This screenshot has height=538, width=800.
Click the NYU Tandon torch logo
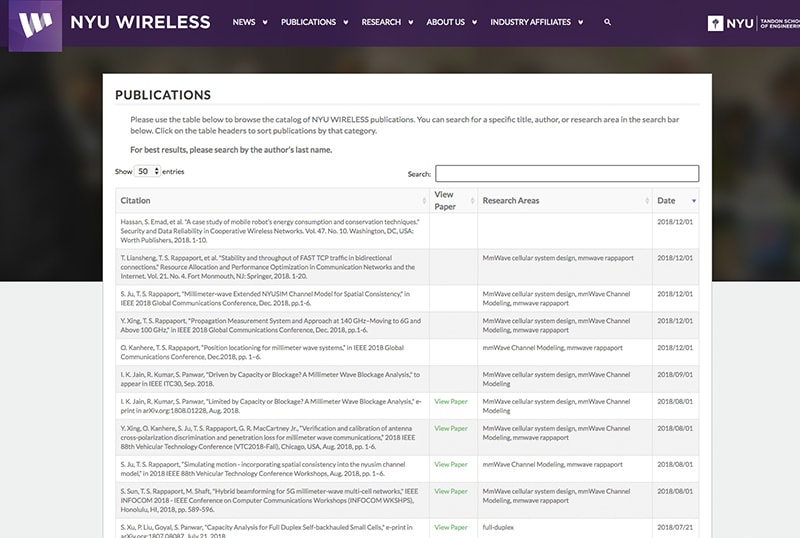716,23
